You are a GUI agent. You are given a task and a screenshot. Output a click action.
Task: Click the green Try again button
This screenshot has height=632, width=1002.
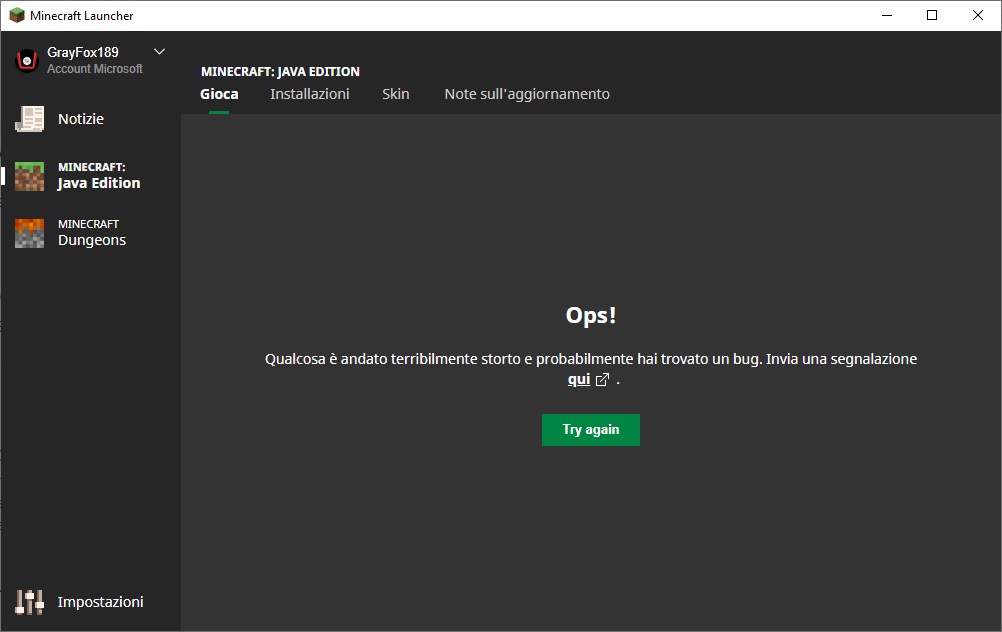[x=590, y=430]
